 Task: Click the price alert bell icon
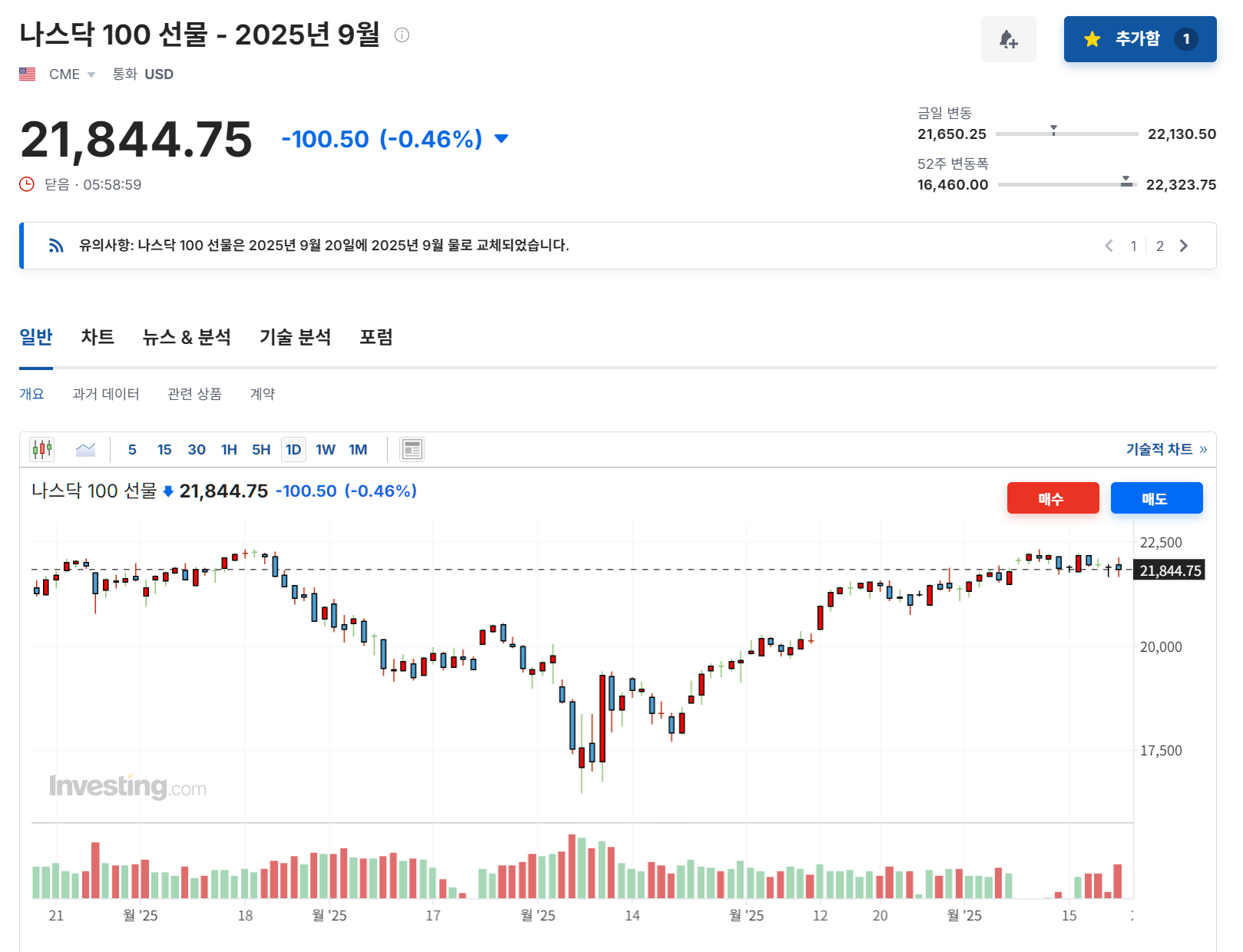[x=1009, y=39]
